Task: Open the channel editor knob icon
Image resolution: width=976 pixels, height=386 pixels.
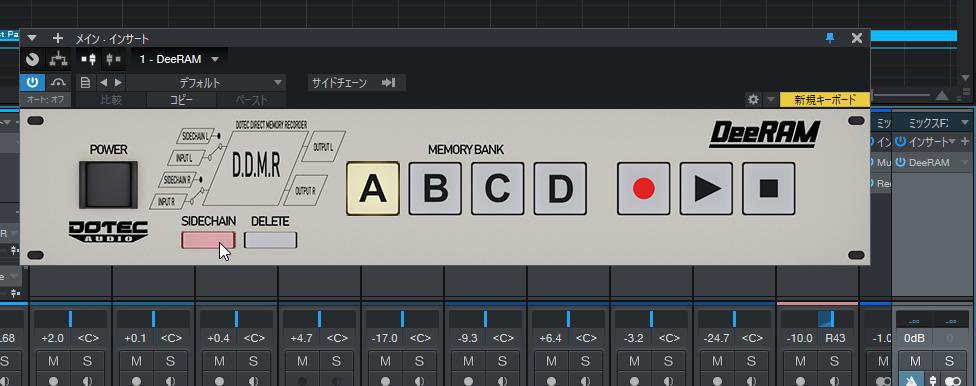Action: (32, 60)
